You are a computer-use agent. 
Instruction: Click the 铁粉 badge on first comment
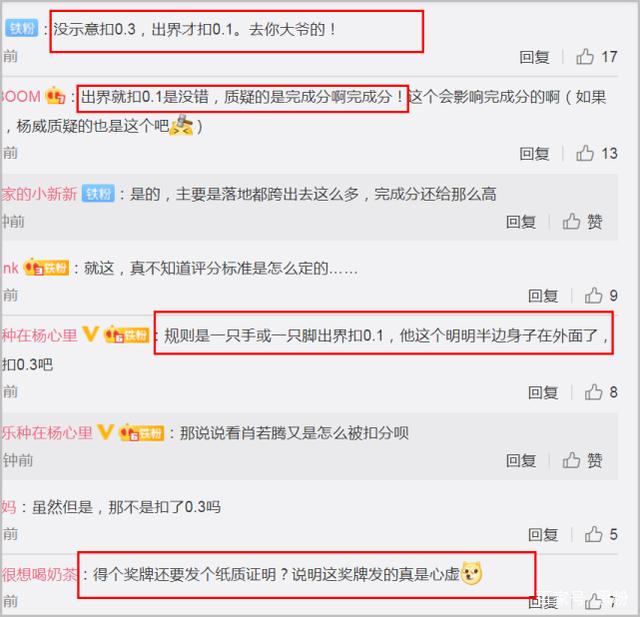pos(21,28)
